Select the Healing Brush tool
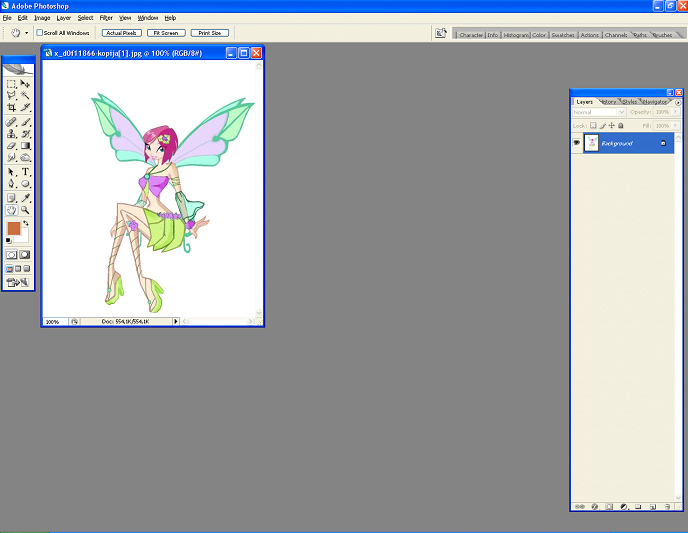 click(11, 122)
